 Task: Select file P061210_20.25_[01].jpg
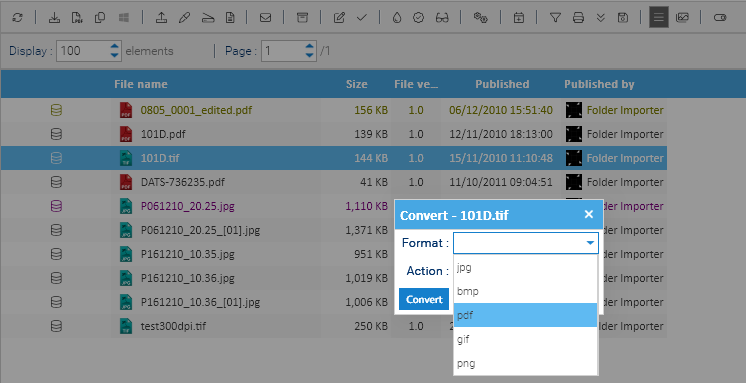coord(200,230)
